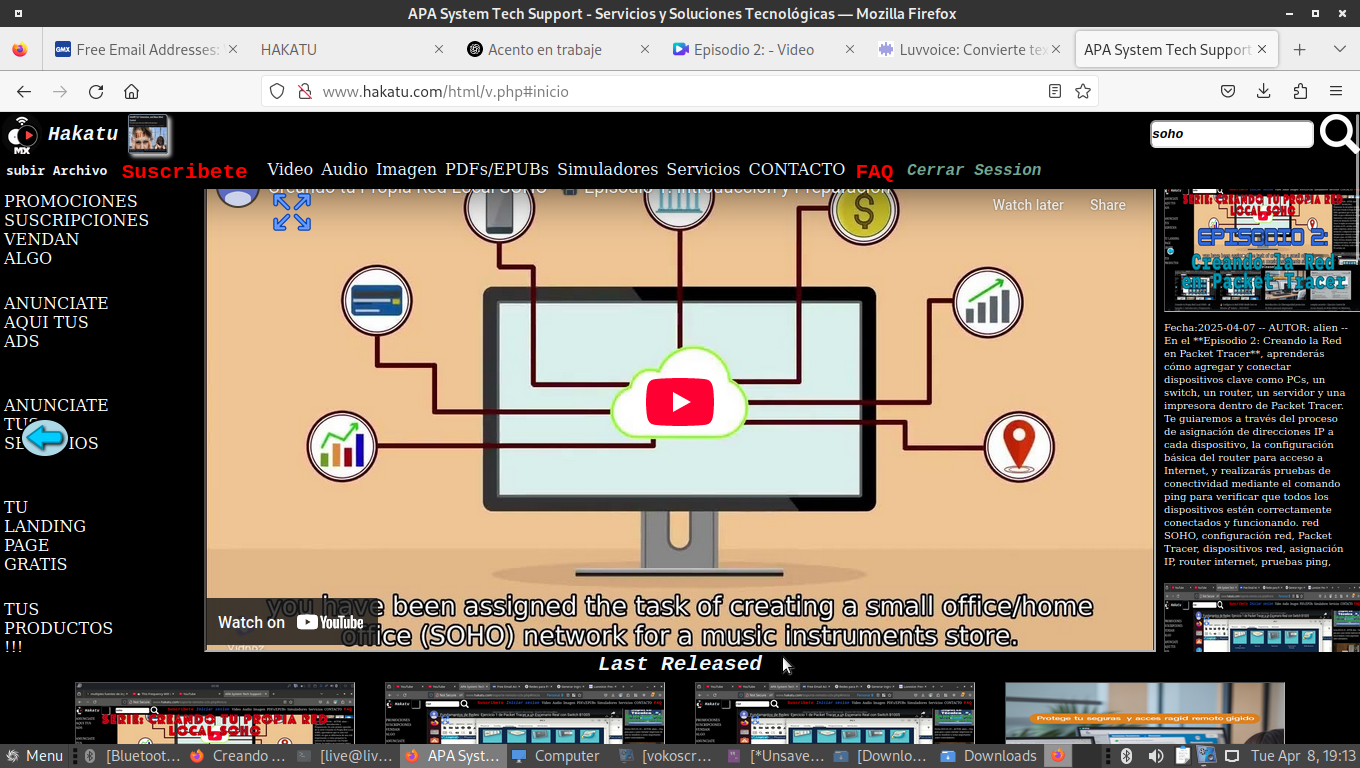Switch to the Luvvoice browser tab
The image size is (1360, 768).
coord(962,49)
